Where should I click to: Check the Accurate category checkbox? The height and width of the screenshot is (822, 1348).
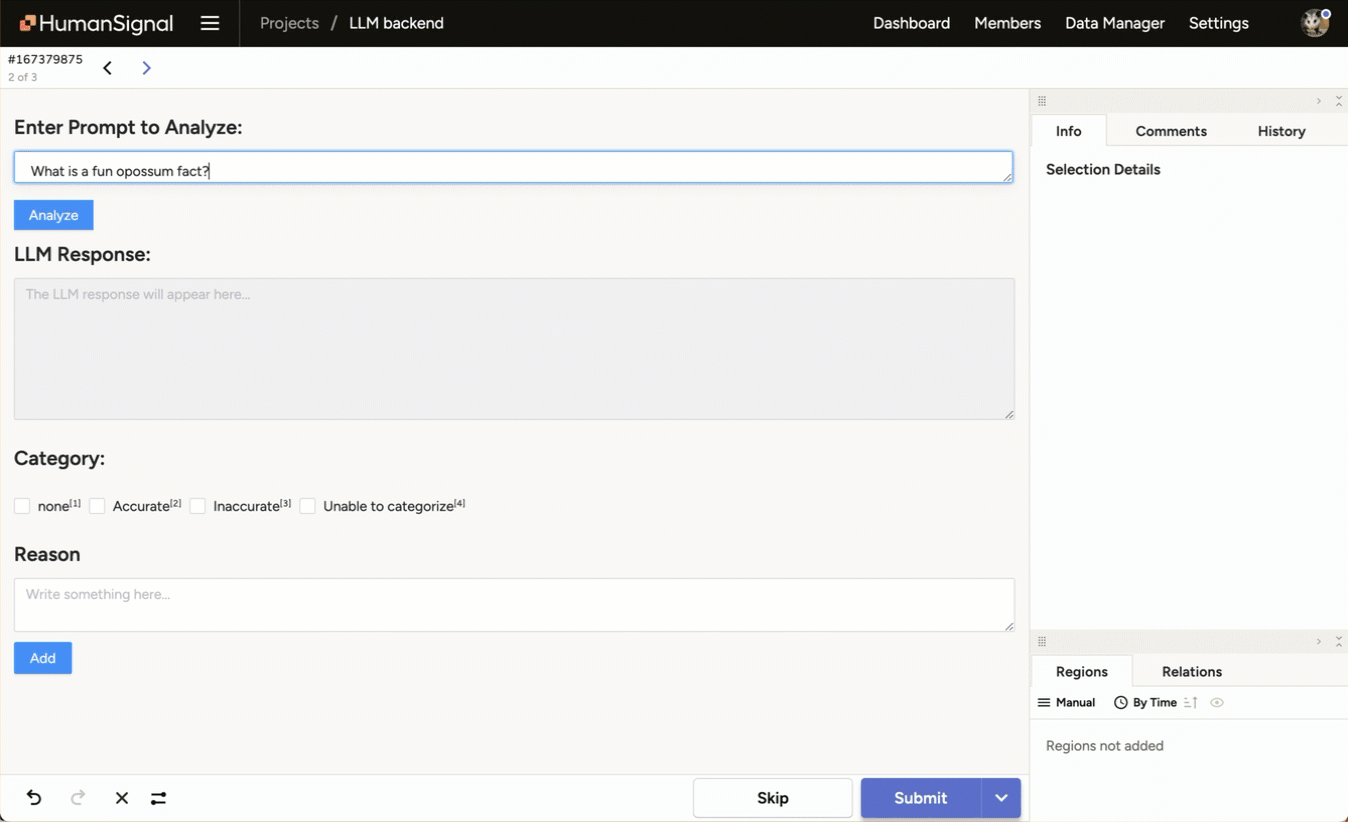click(97, 506)
